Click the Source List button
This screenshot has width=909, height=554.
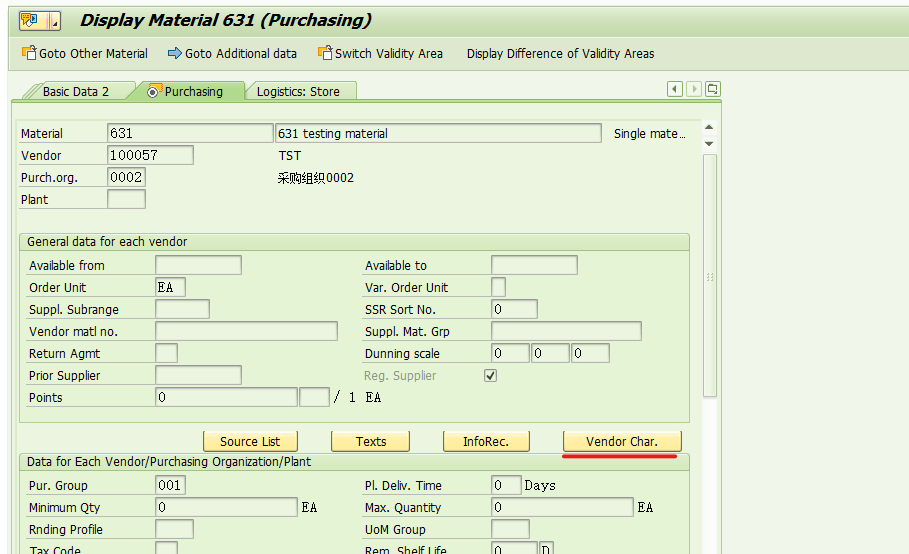250,442
